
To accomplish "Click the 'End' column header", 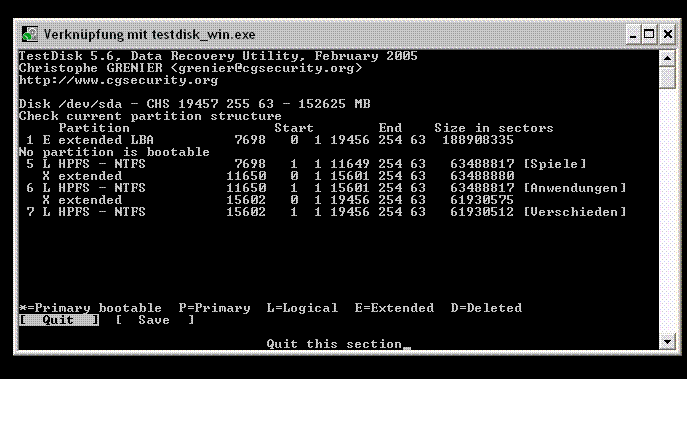I will point(390,128).
